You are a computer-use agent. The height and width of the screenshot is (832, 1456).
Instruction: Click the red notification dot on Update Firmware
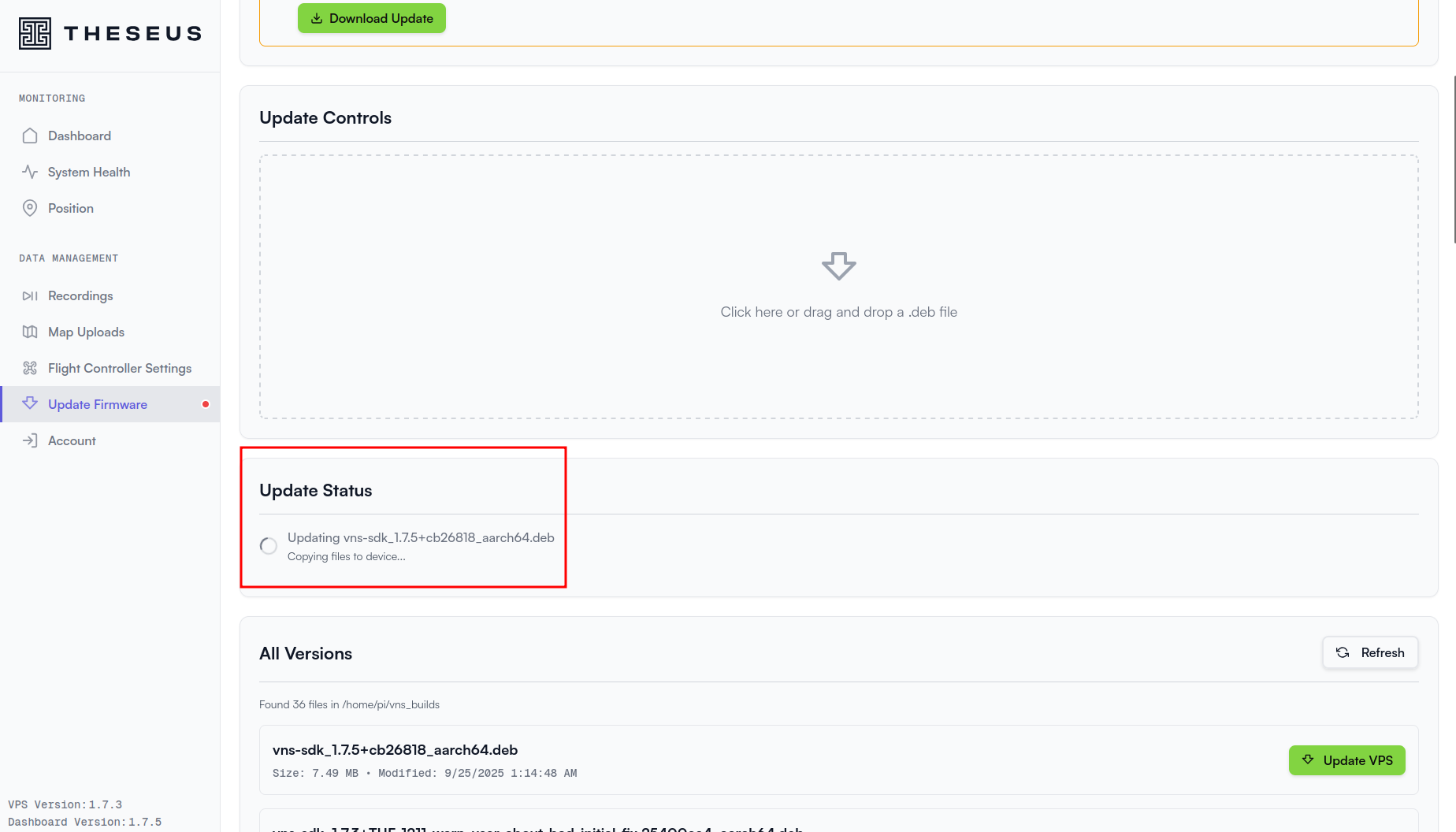pyautogui.click(x=206, y=405)
